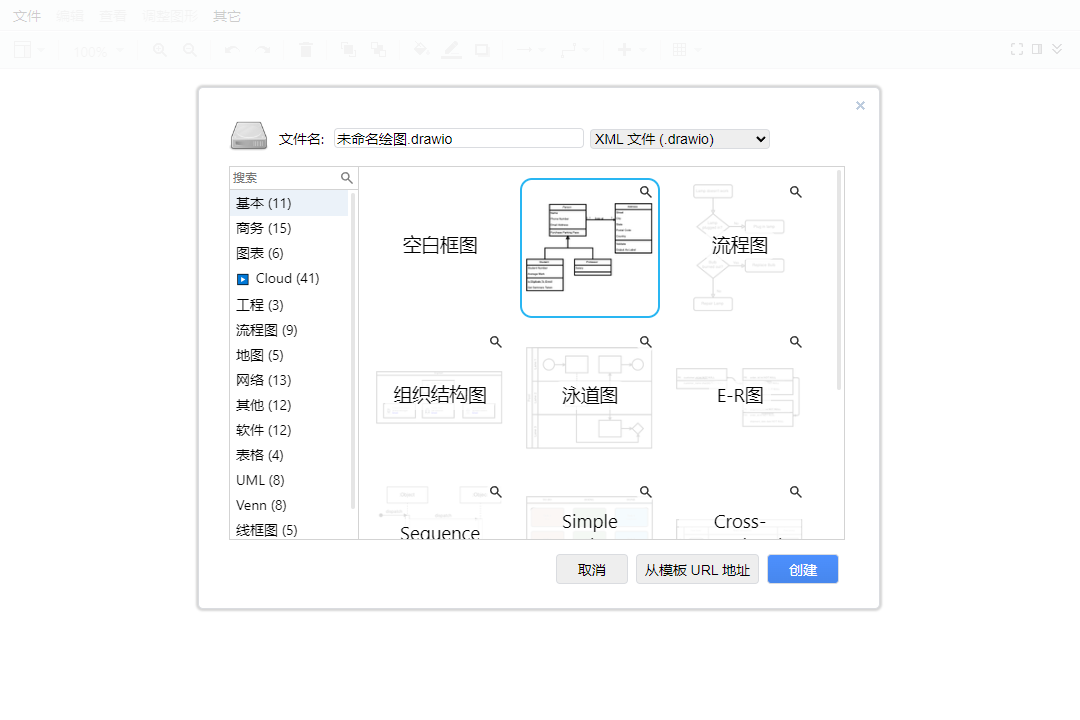
Task: Click the template grid vertical scrollbar
Action: click(838, 280)
